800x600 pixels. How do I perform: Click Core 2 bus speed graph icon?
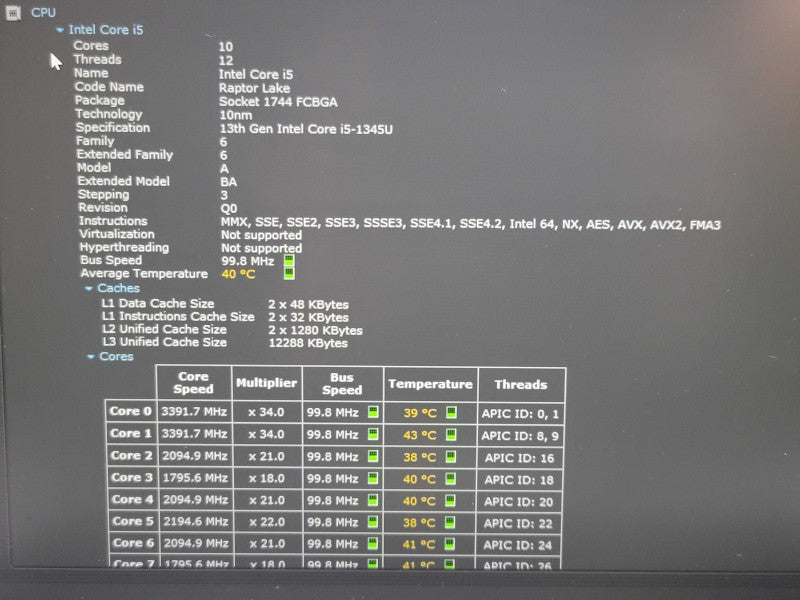[x=373, y=456]
